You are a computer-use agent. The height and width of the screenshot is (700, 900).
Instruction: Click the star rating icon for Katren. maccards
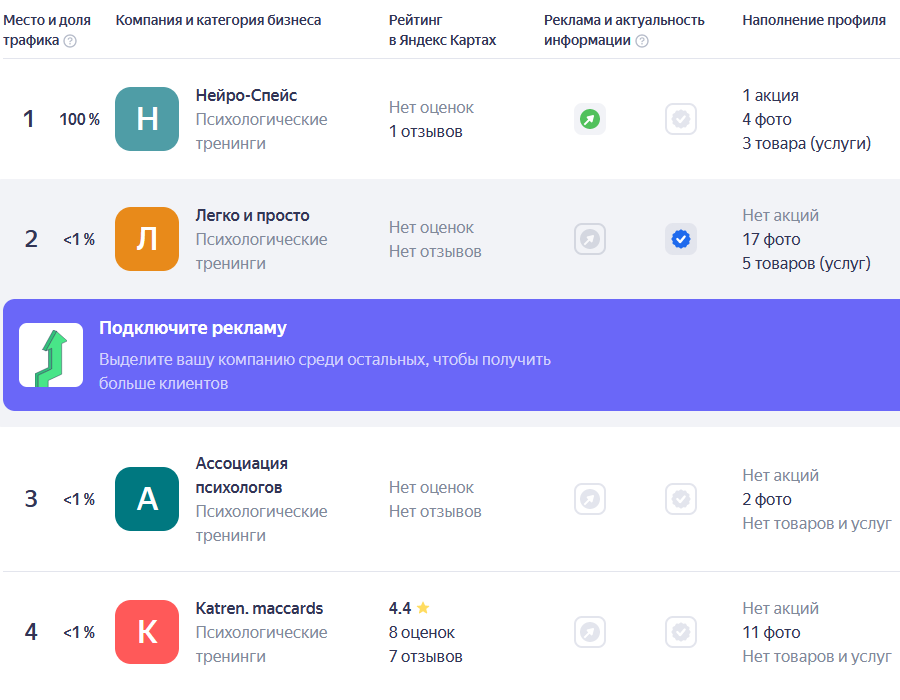click(x=423, y=608)
